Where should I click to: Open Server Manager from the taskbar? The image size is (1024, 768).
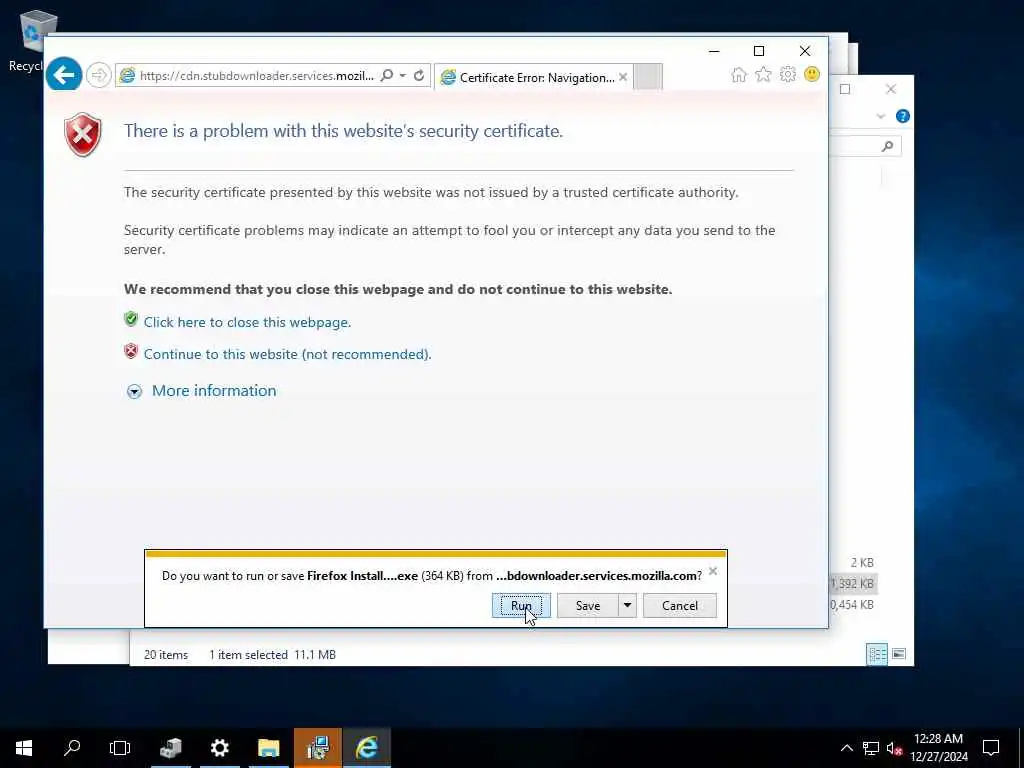170,748
